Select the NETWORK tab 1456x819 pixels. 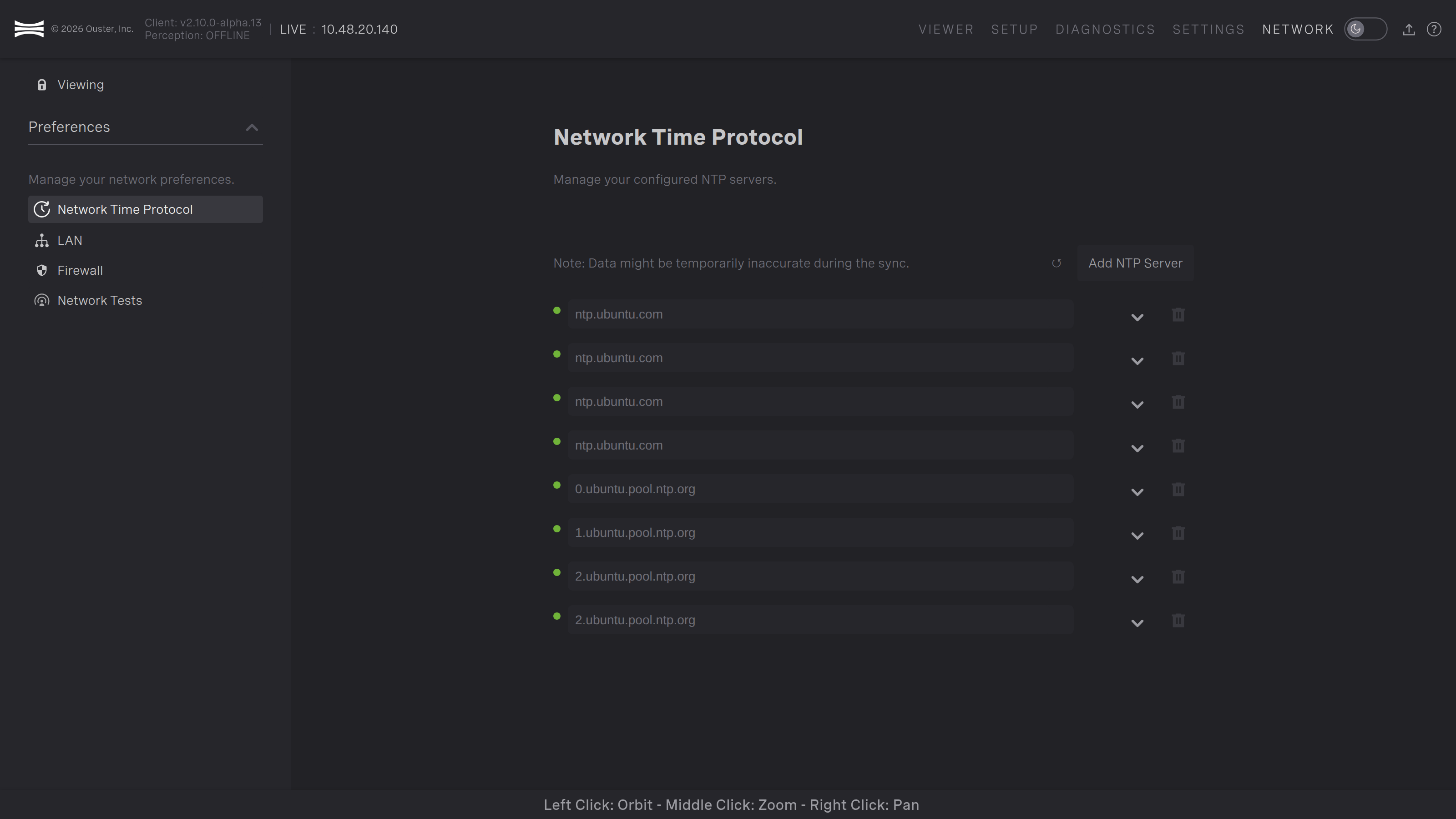pyautogui.click(x=1298, y=30)
